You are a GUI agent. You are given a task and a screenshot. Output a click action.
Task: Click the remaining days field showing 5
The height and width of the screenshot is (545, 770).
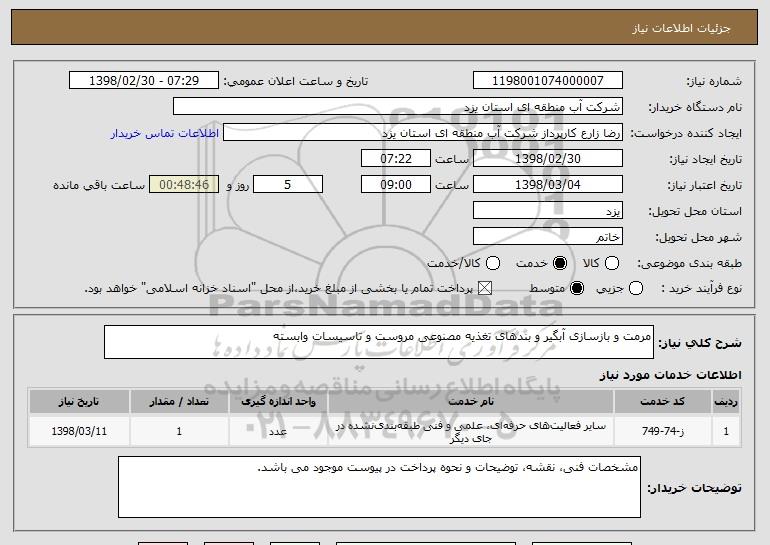click(x=288, y=185)
